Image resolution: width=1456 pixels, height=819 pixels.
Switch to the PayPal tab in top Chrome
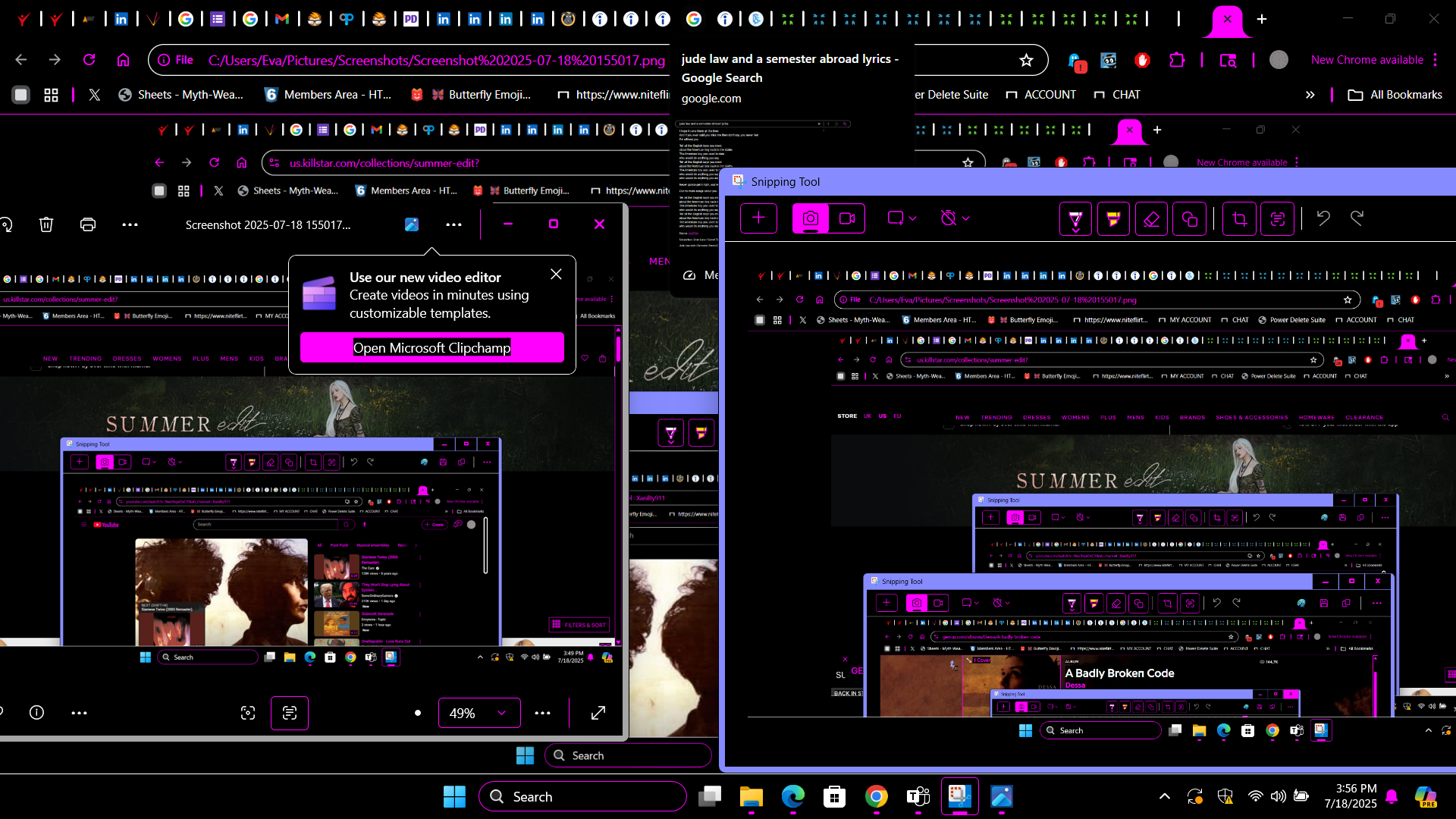(347, 19)
